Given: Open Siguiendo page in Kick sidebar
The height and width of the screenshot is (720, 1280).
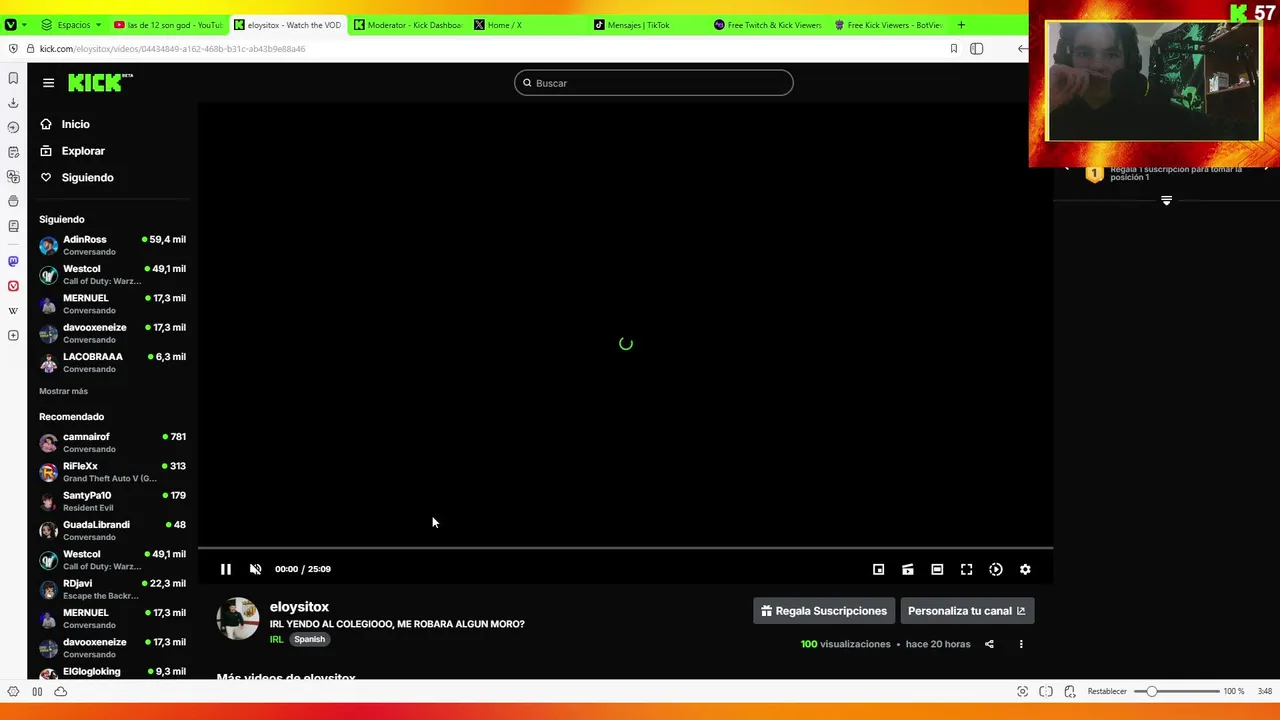Looking at the screenshot, I should [77, 177].
